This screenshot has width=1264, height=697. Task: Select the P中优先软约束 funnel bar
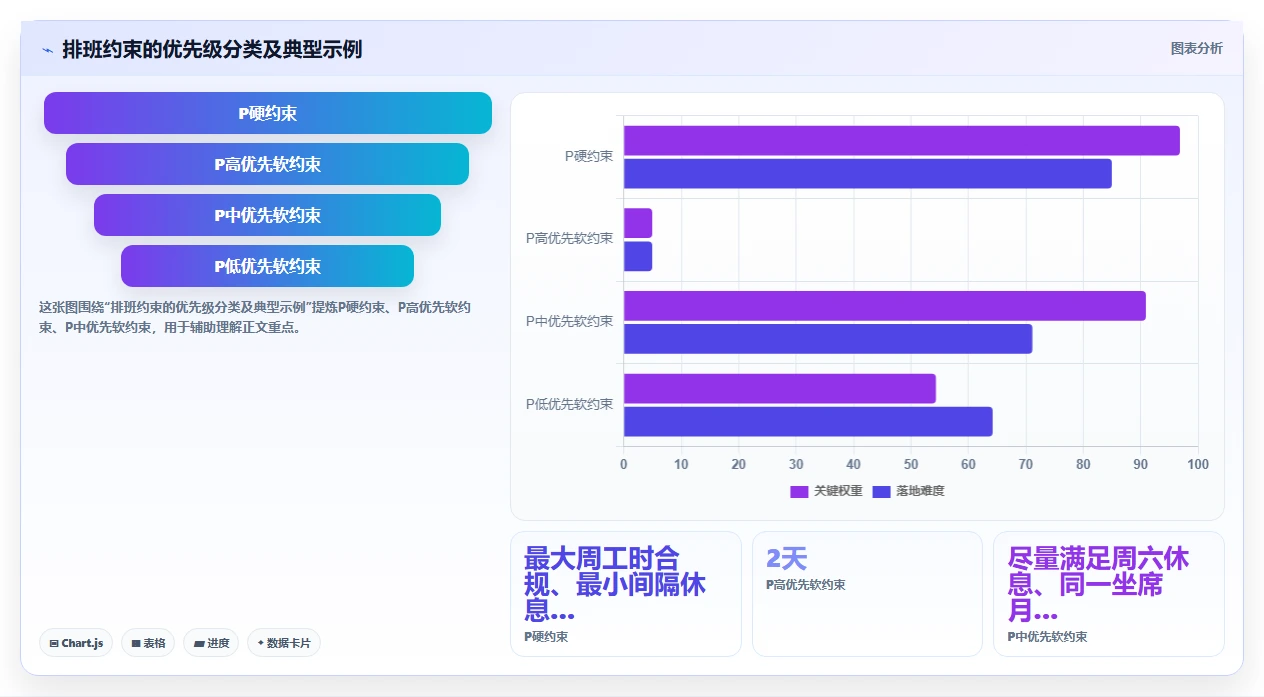click(x=268, y=215)
